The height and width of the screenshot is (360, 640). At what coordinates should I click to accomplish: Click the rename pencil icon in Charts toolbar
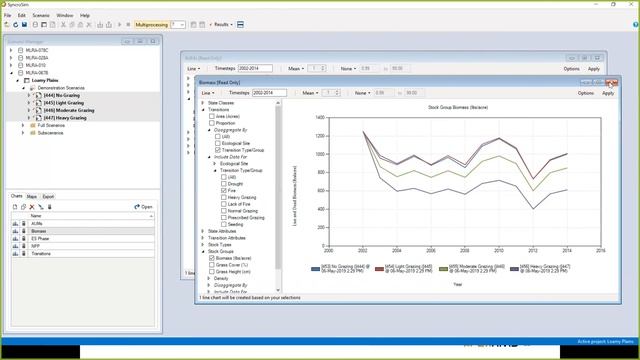tap(41, 207)
